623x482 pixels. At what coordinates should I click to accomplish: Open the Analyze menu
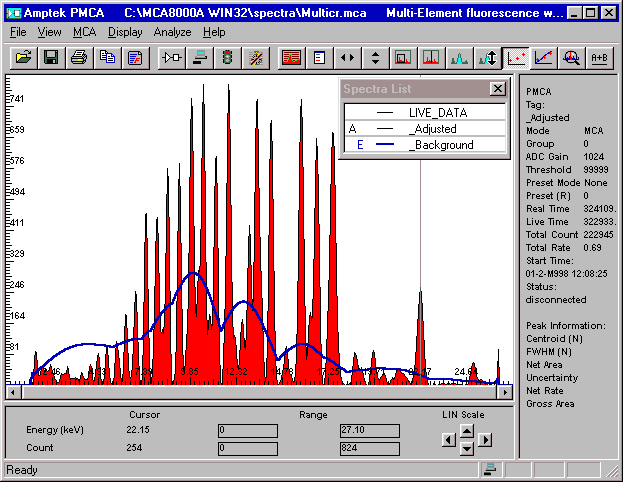point(172,32)
